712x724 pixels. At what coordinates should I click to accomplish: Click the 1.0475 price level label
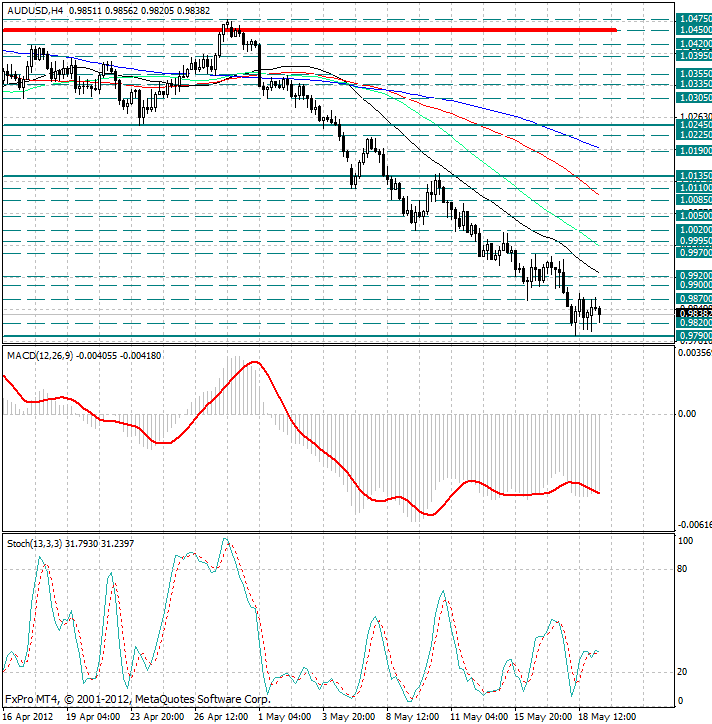point(694,19)
